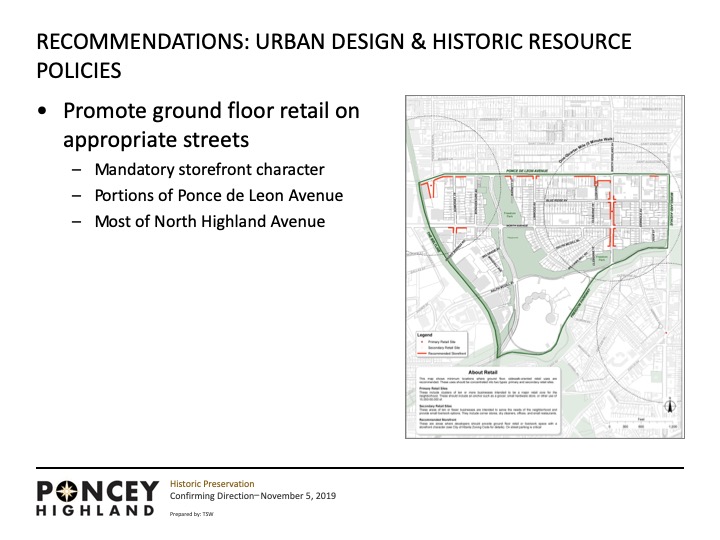Select the bullet 'Promote ground floor retail on'

click(x=211, y=111)
